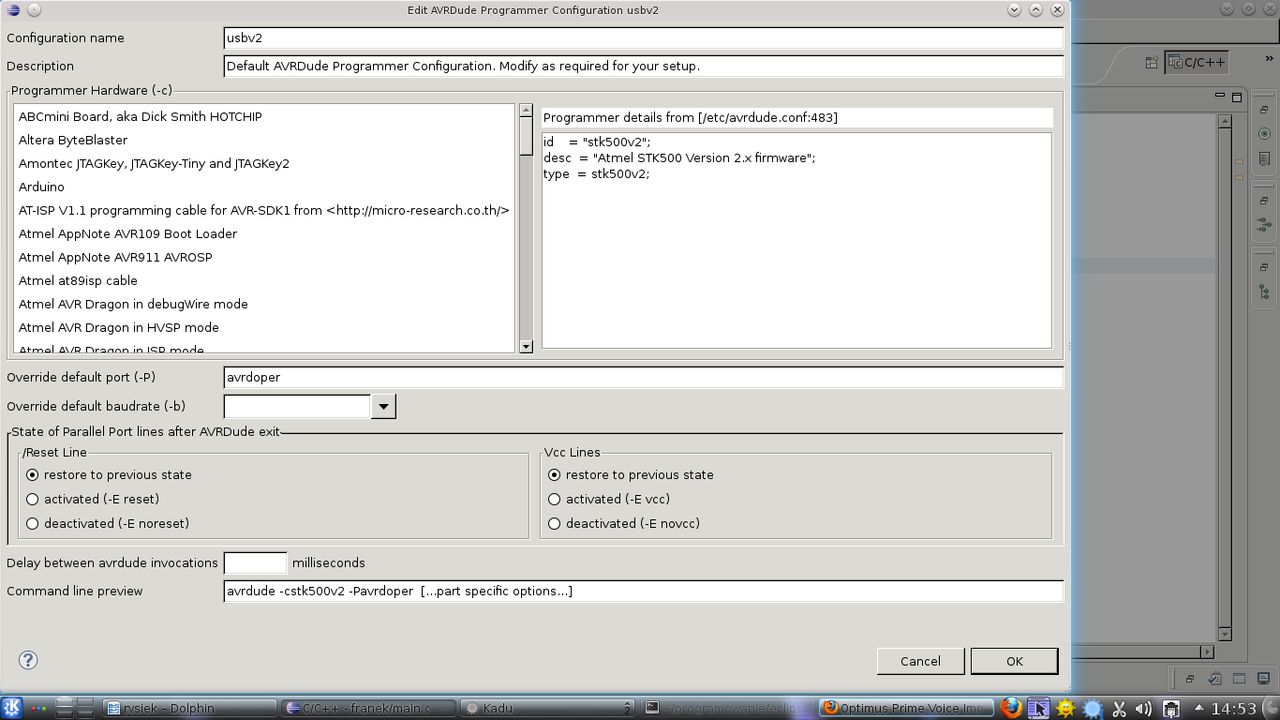
Task: Launch Firefox from the taskbar
Action: (1012, 708)
